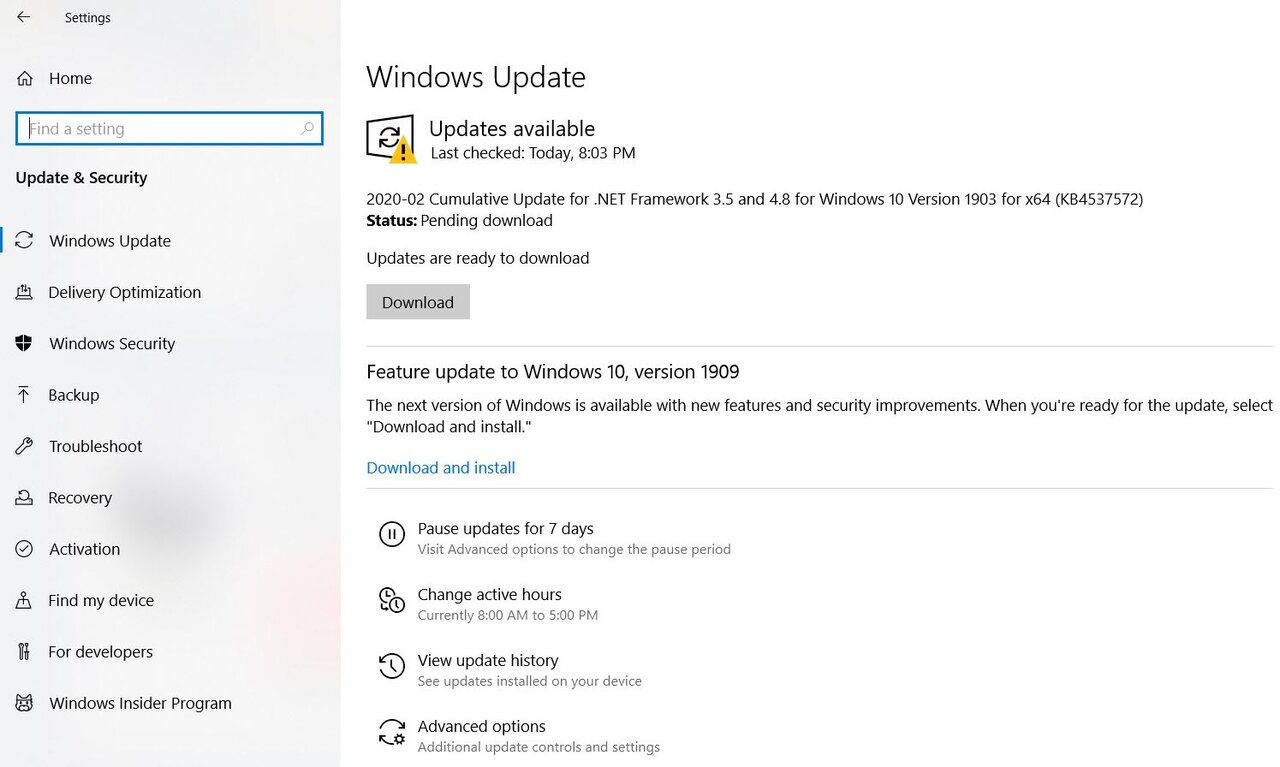The image size is (1280, 767).
Task: Open the Windows Update section
Action: click(110, 241)
